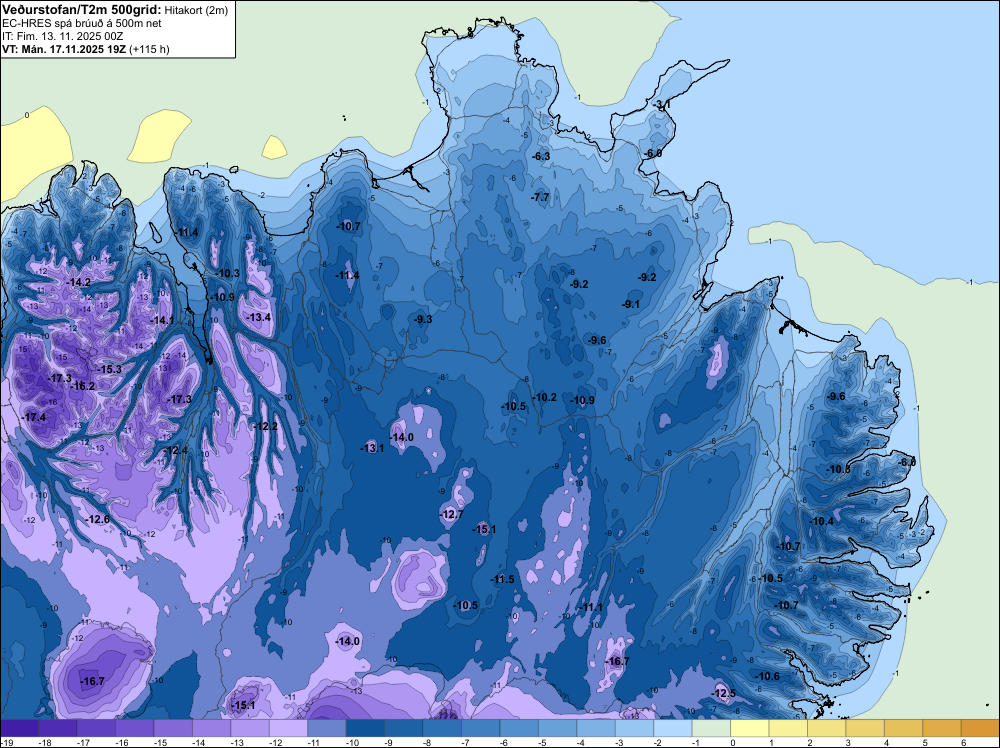Screen dimensions: 1000x748
Task: Select the -7.7 temperature reading
Action: click(x=540, y=197)
